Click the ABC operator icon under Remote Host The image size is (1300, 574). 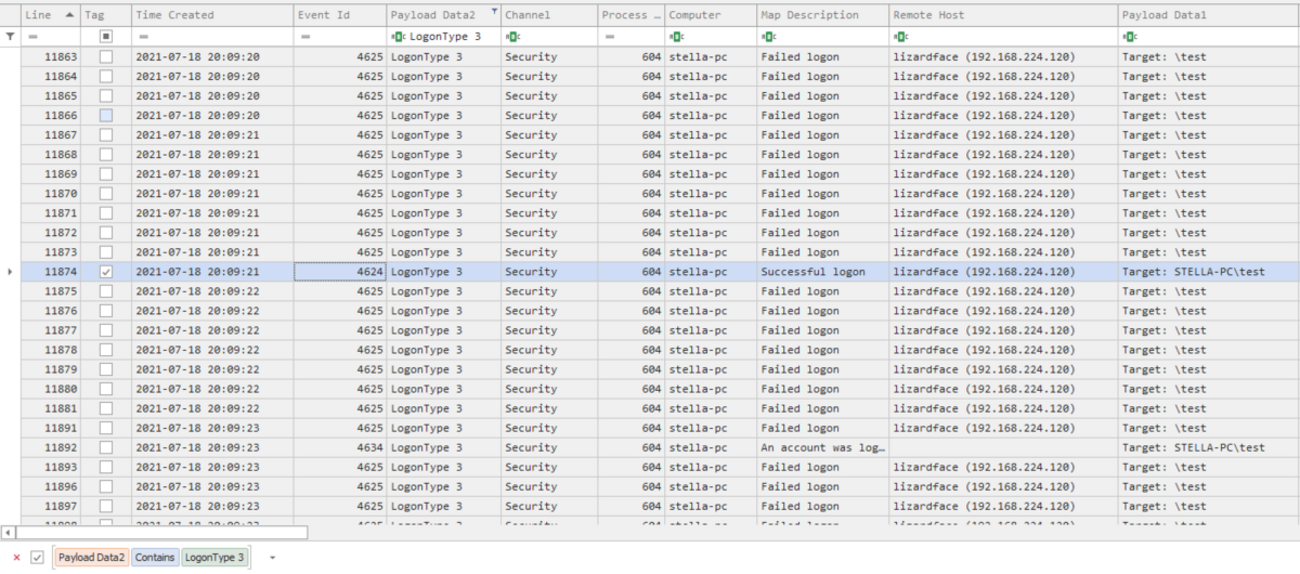[900, 36]
